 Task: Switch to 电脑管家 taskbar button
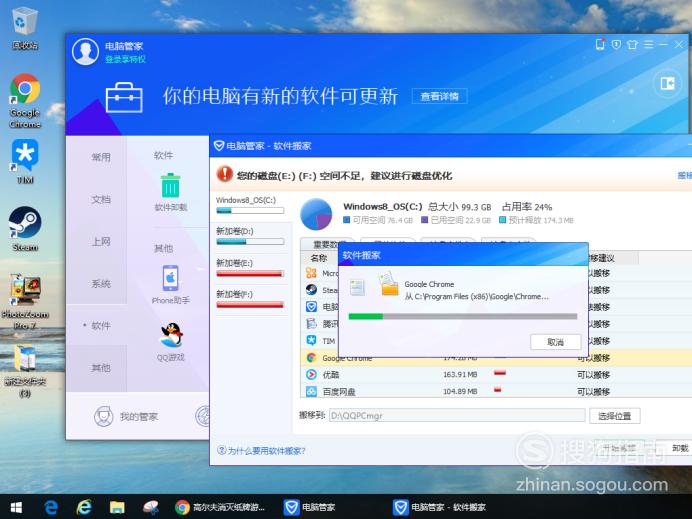coord(309,507)
